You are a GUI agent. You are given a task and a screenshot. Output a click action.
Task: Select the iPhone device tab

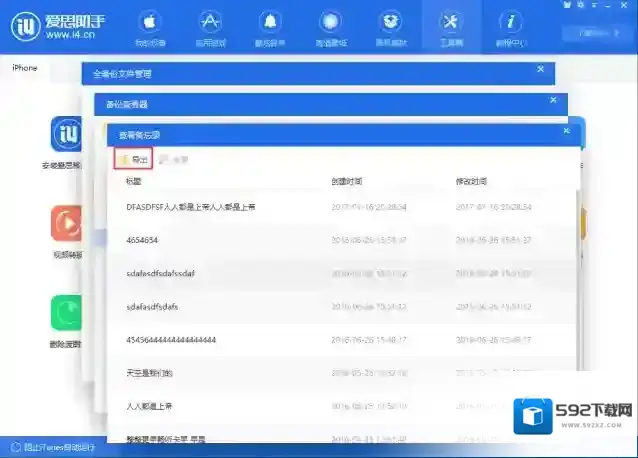[x=25, y=68]
